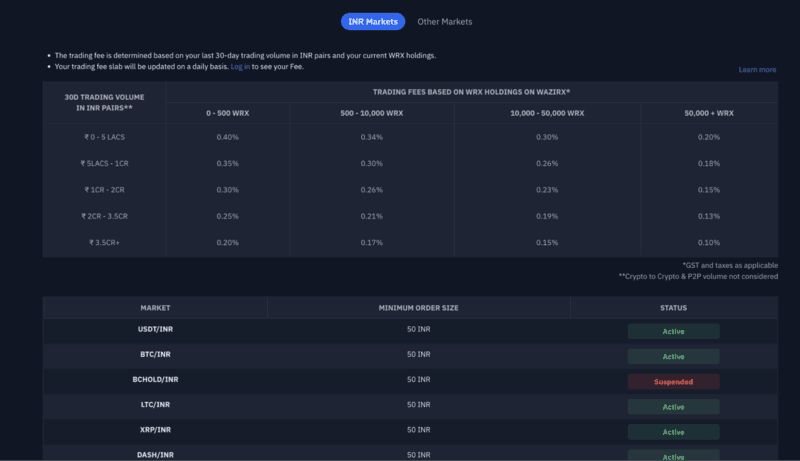Switch to the INR Markets tab

coord(373,21)
